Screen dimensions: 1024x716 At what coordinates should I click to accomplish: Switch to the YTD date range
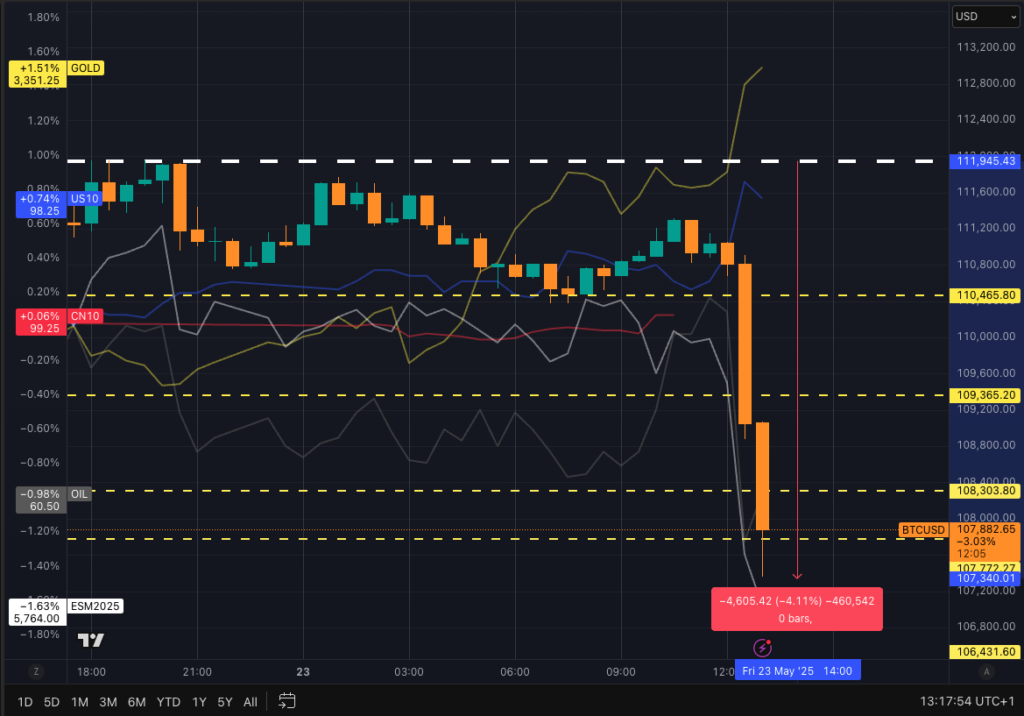[x=166, y=702]
